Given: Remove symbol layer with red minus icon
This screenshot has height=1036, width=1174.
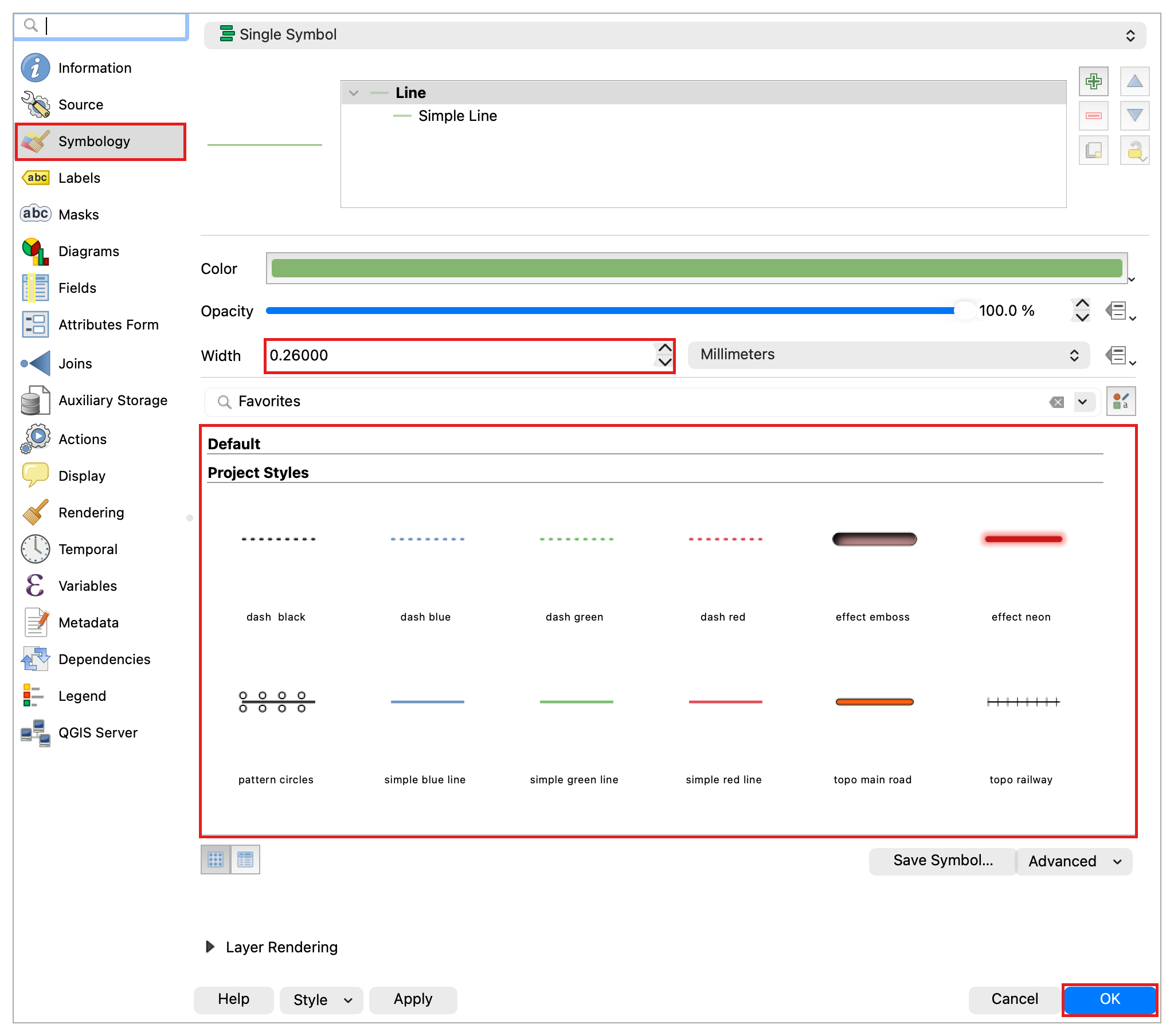Looking at the screenshot, I should pyautogui.click(x=1093, y=115).
